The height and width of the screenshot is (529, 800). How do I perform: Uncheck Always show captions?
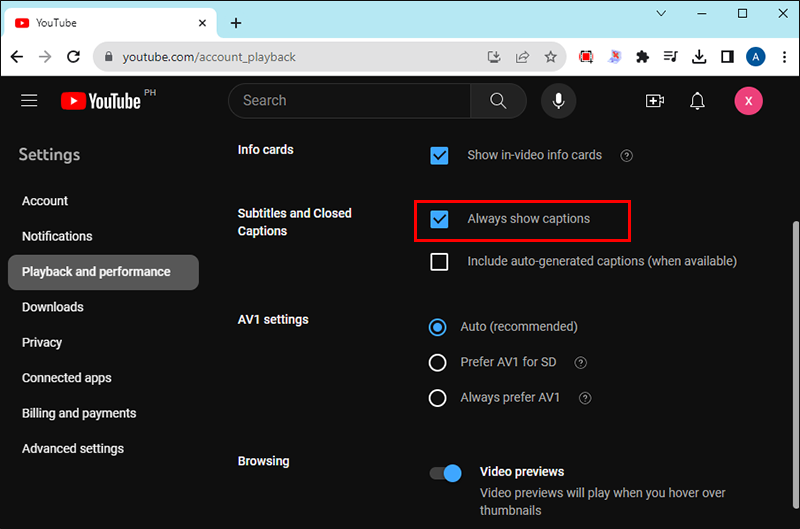(x=439, y=219)
